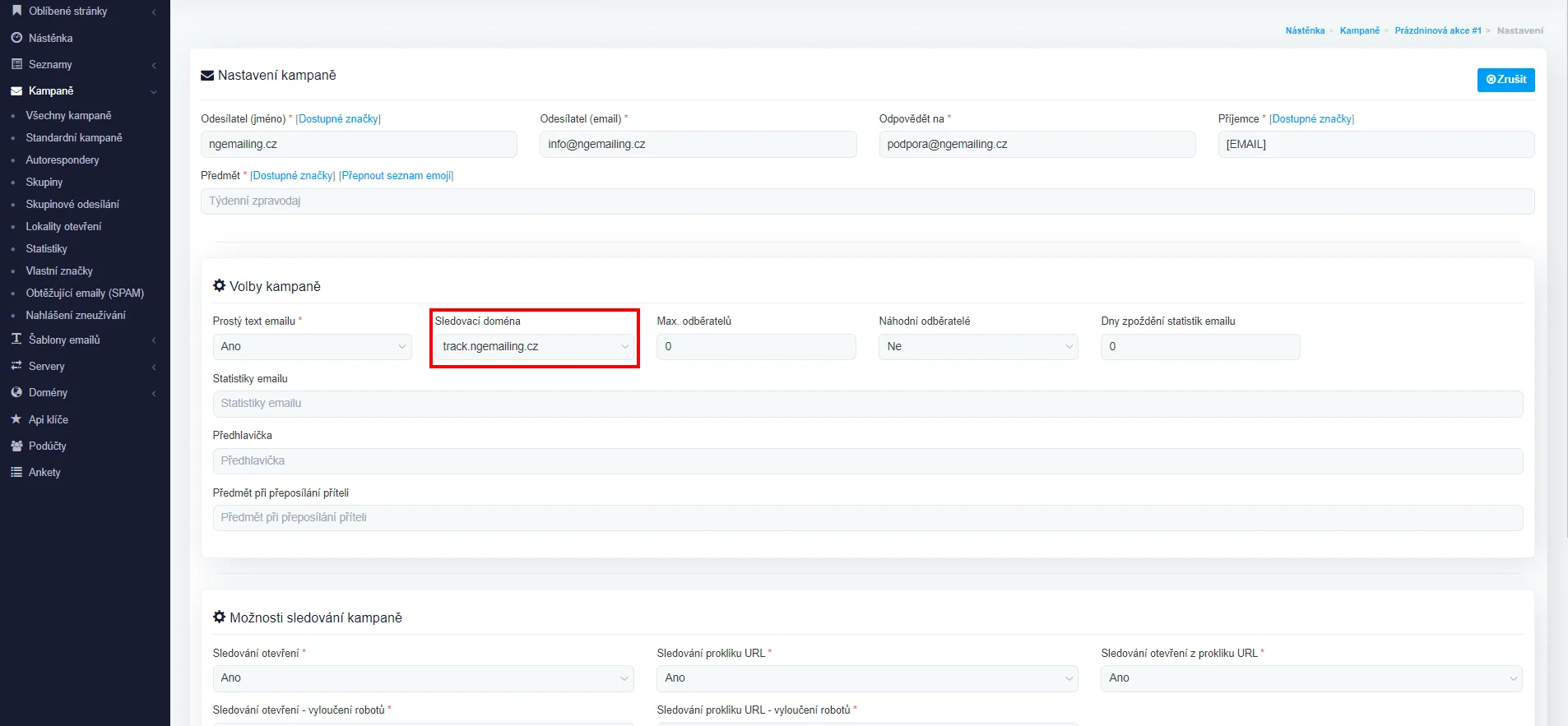Open the Prostý text emailu dropdown

312,347
